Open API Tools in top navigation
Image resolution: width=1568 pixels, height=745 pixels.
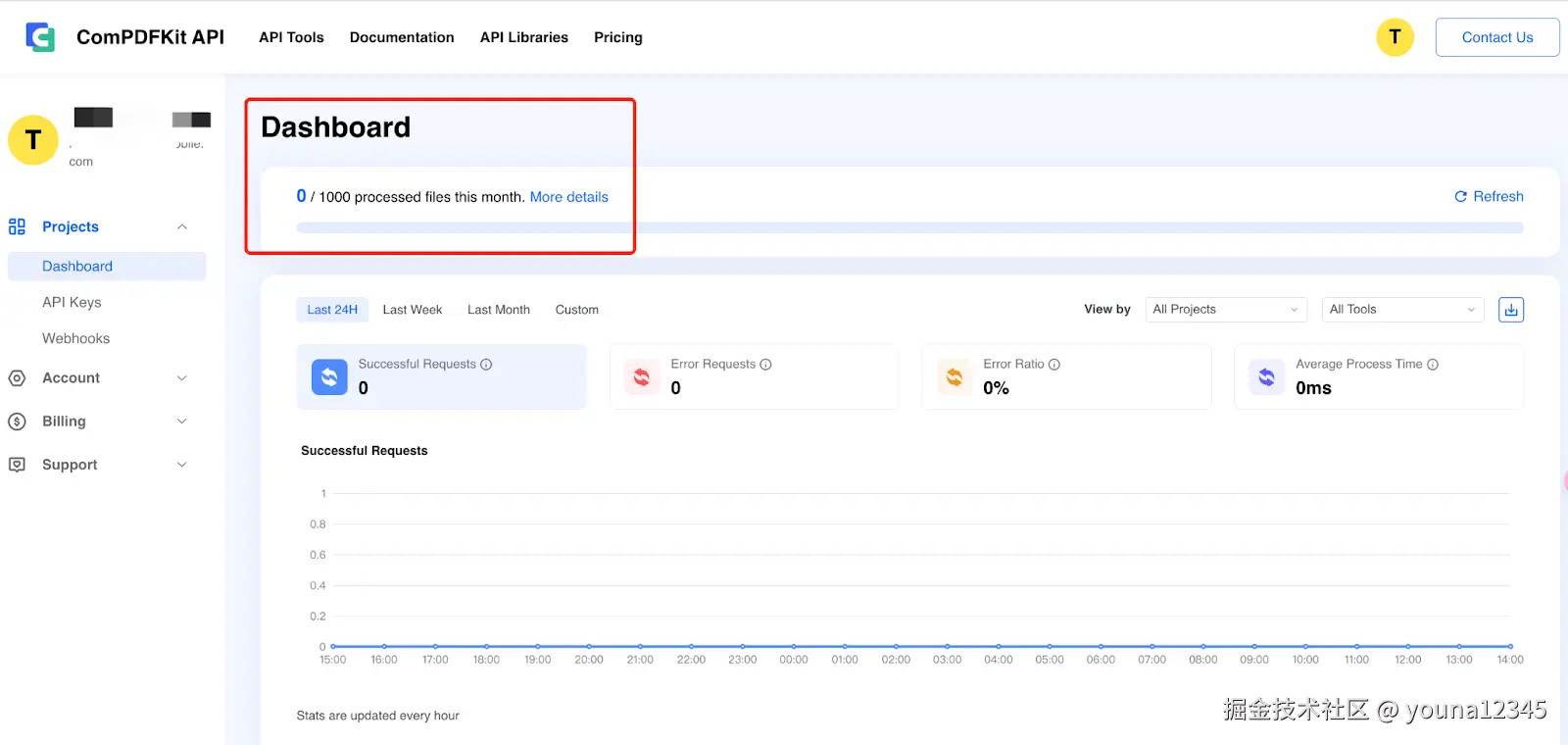[x=291, y=37]
